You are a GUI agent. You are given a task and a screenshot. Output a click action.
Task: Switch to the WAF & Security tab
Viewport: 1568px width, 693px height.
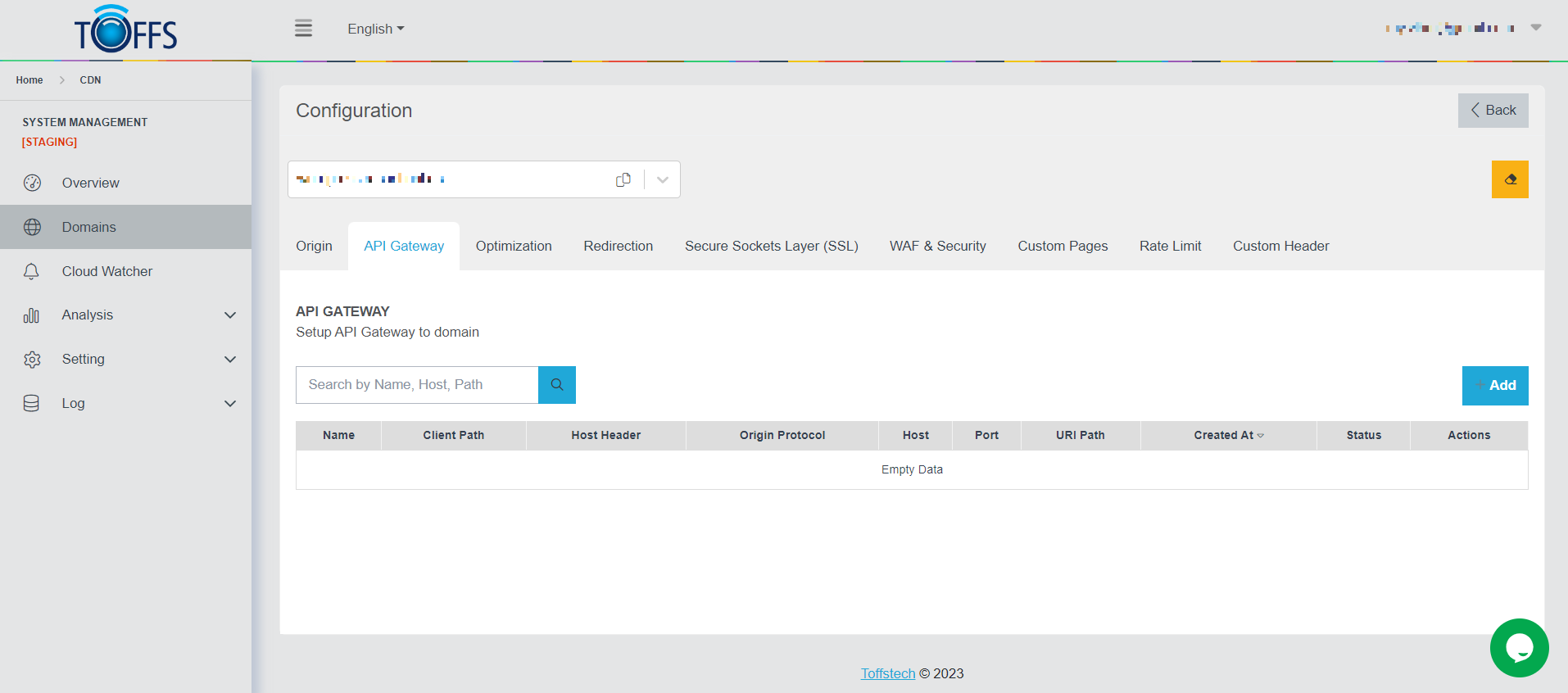pyautogui.click(x=937, y=247)
